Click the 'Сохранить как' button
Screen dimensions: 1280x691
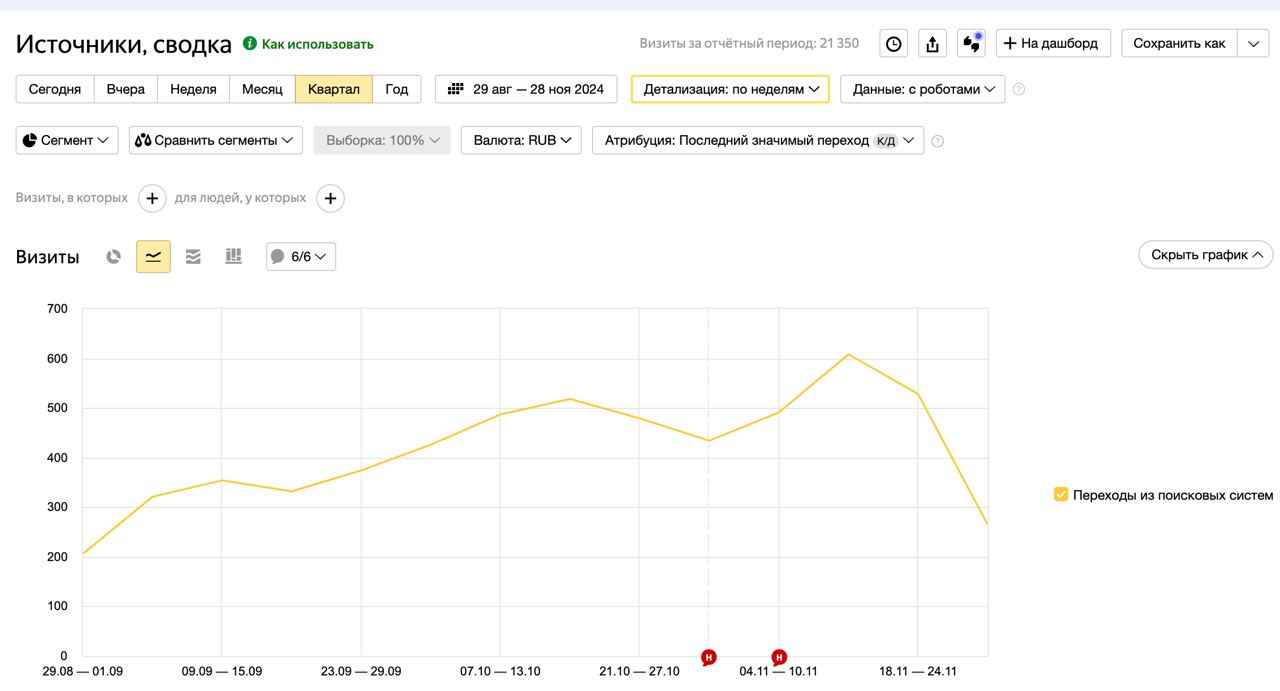1179,43
